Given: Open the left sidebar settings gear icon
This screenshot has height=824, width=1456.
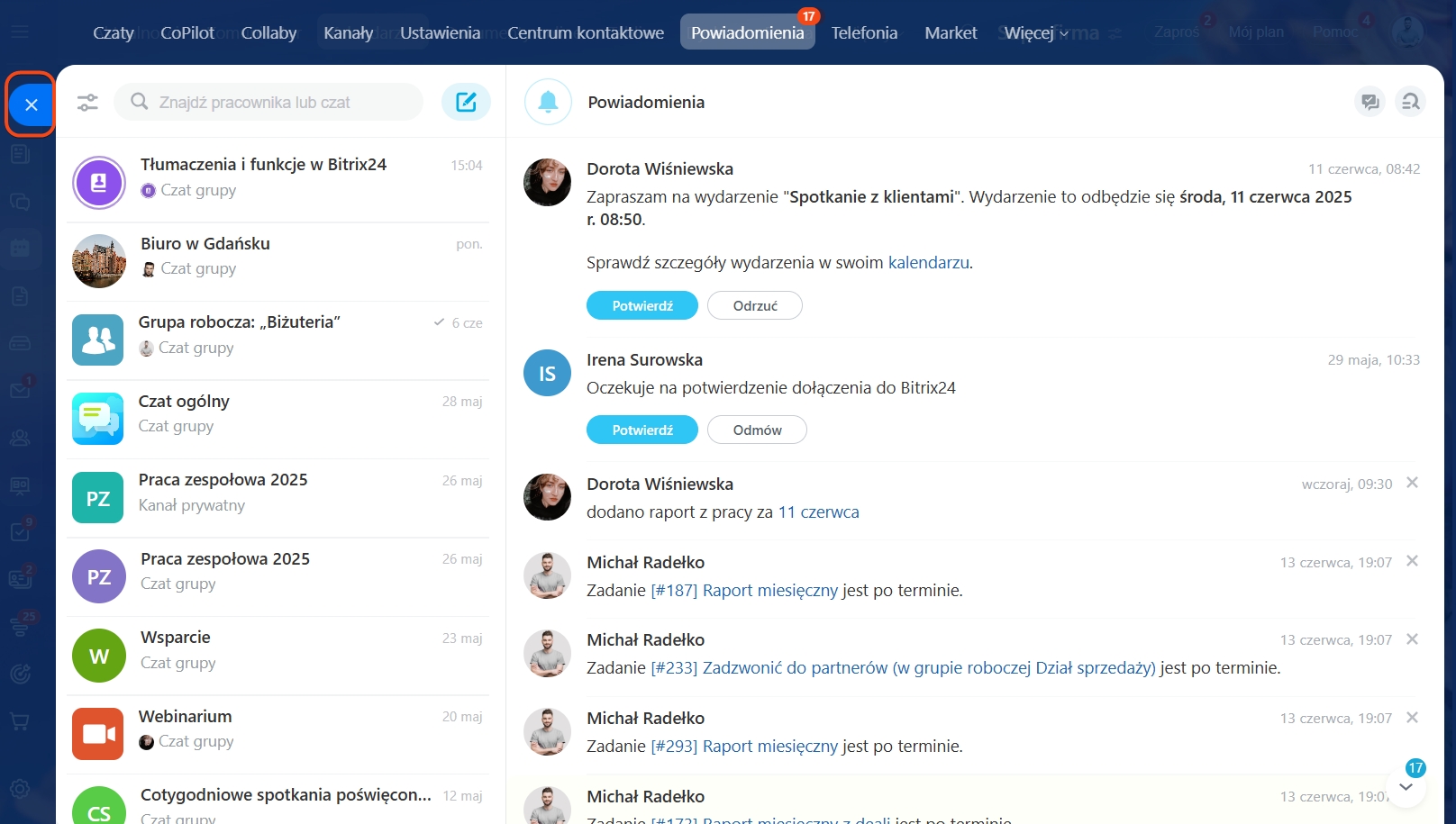Looking at the screenshot, I should pos(20,789).
